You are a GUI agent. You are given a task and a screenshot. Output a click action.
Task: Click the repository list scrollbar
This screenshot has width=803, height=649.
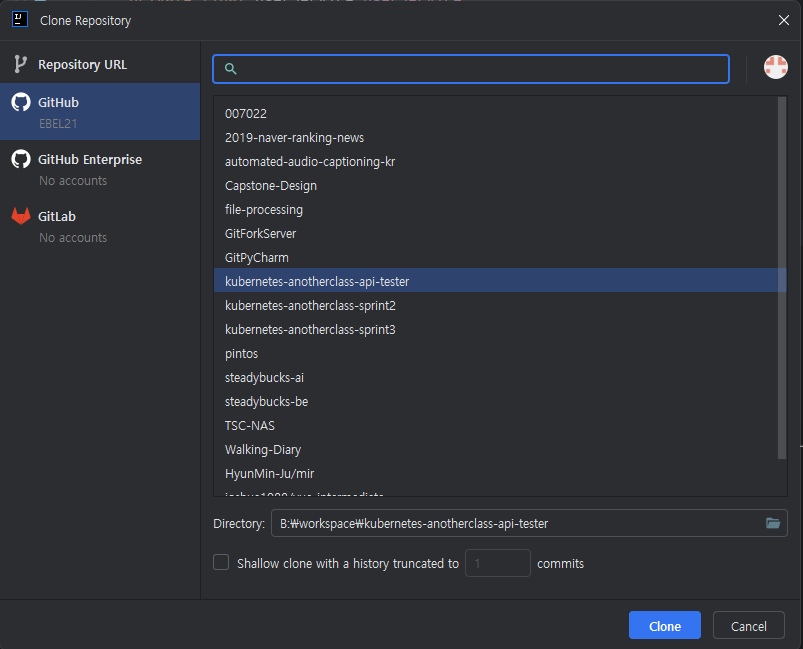781,278
